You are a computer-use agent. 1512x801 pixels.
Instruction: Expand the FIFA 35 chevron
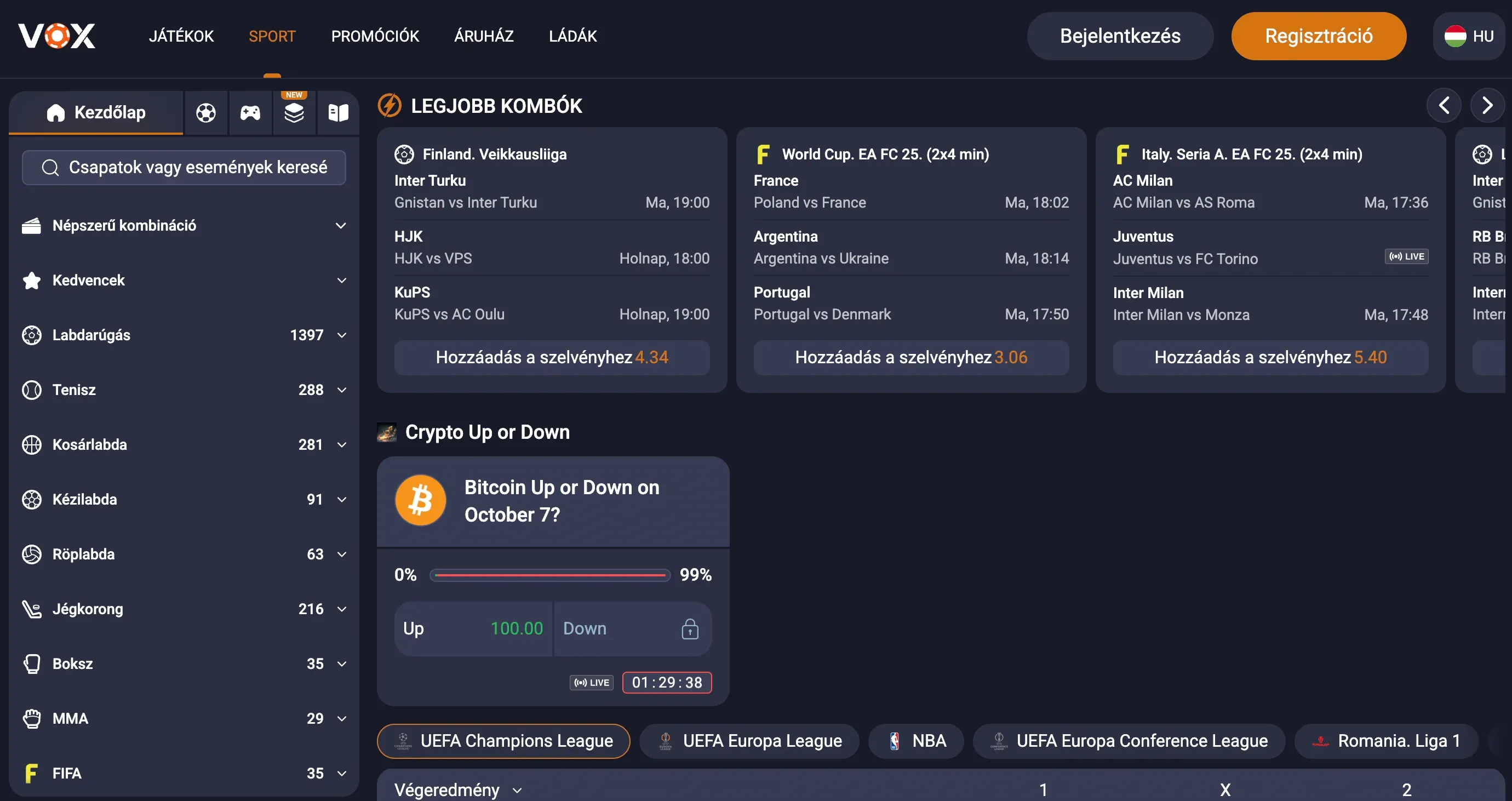pos(341,774)
